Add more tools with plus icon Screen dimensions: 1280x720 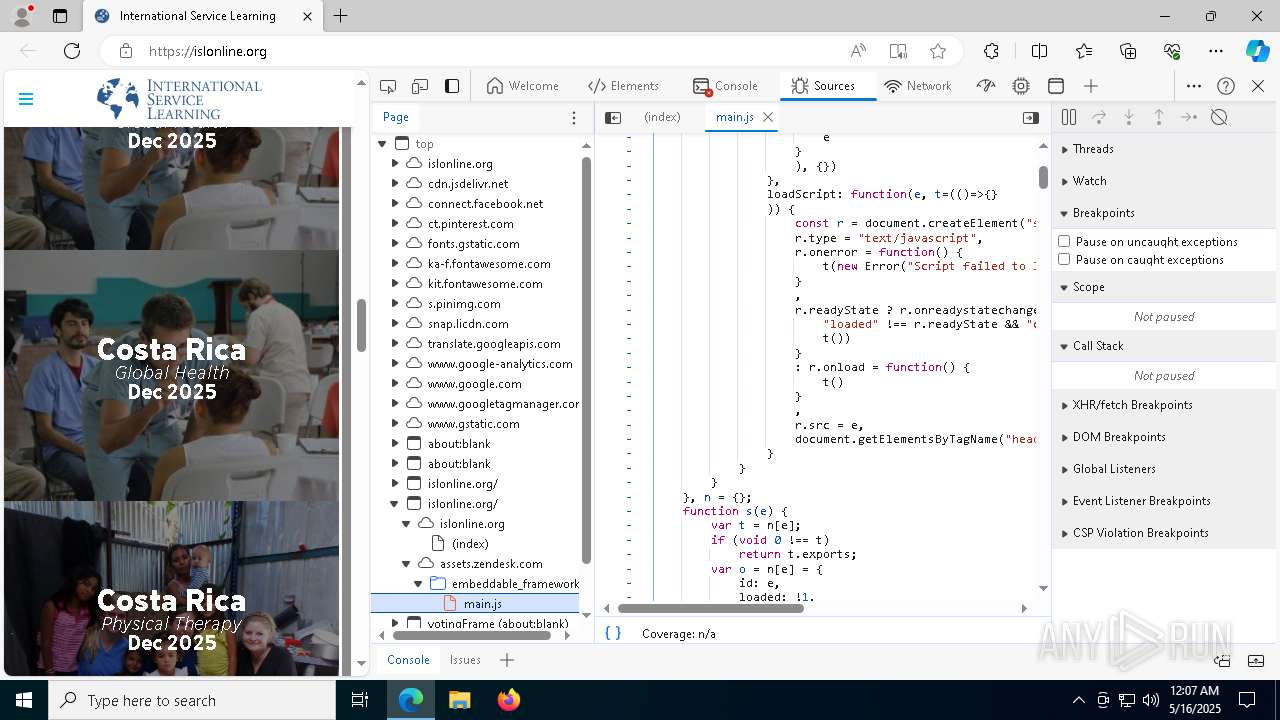click(1091, 86)
